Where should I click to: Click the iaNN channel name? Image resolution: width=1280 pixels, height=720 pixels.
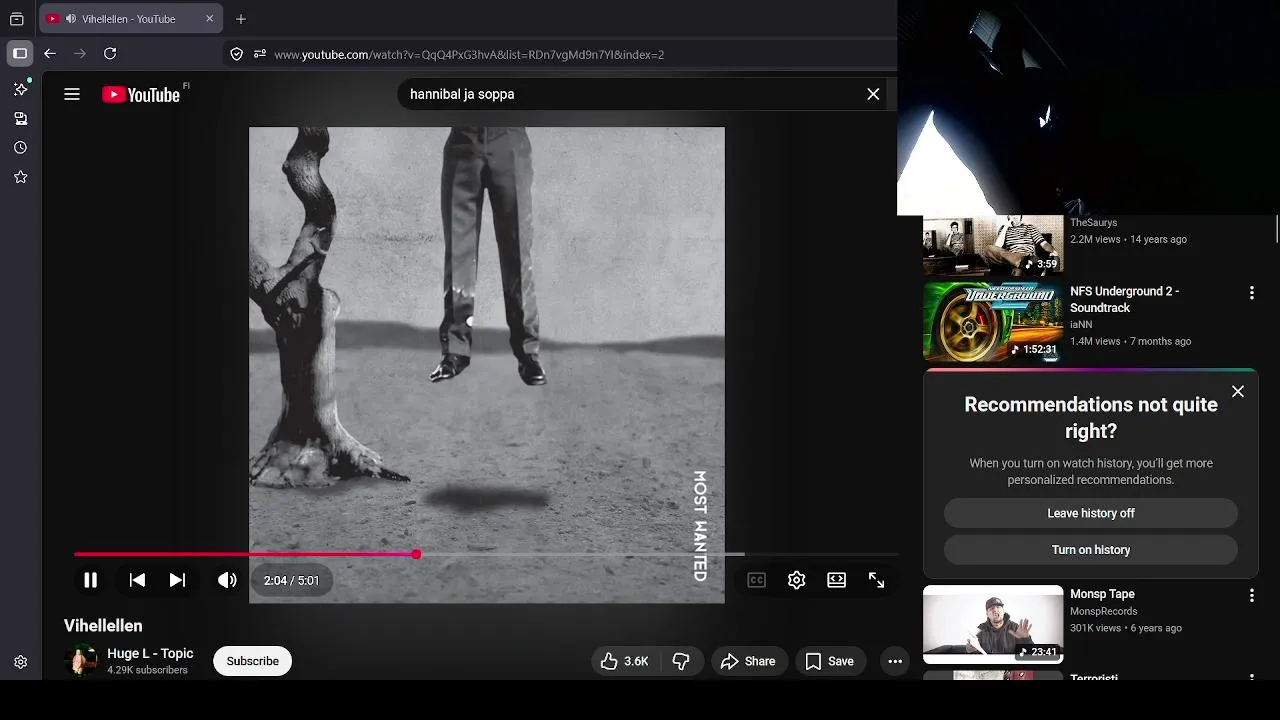click(x=1081, y=325)
